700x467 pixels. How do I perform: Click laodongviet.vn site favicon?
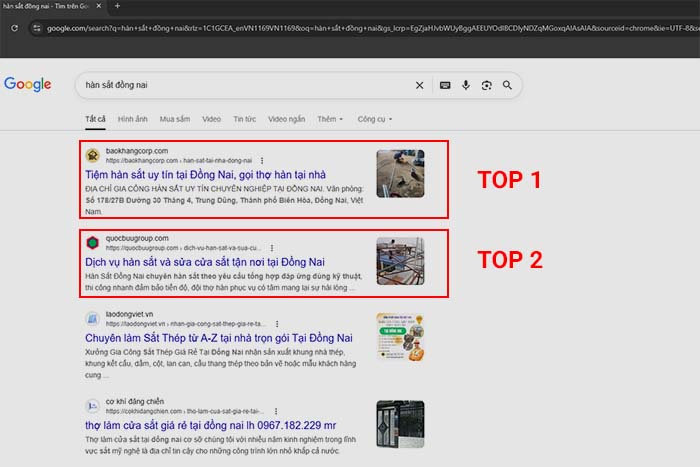tap(93, 318)
